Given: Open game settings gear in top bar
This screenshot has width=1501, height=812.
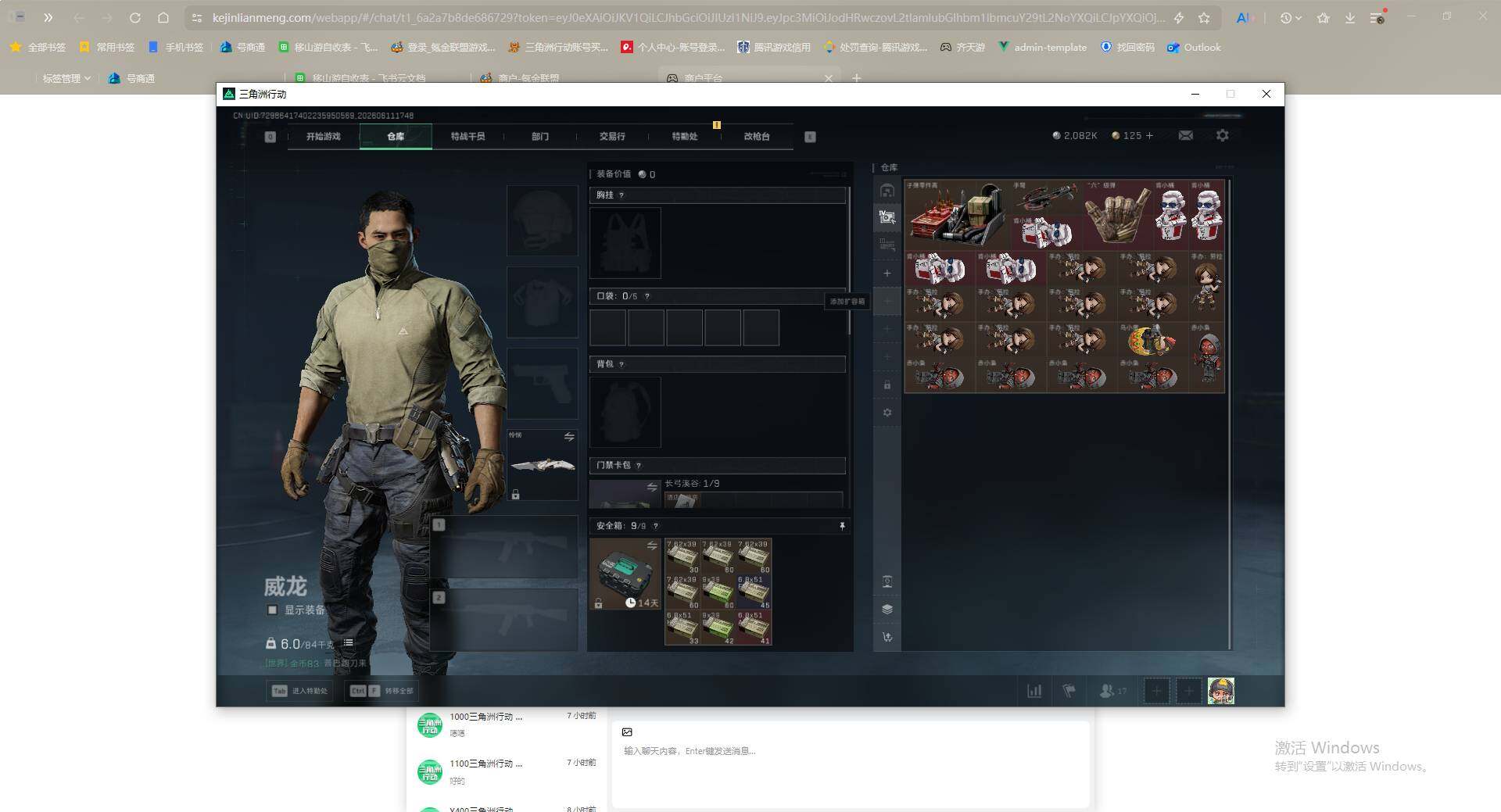Looking at the screenshot, I should coord(1222,135).
